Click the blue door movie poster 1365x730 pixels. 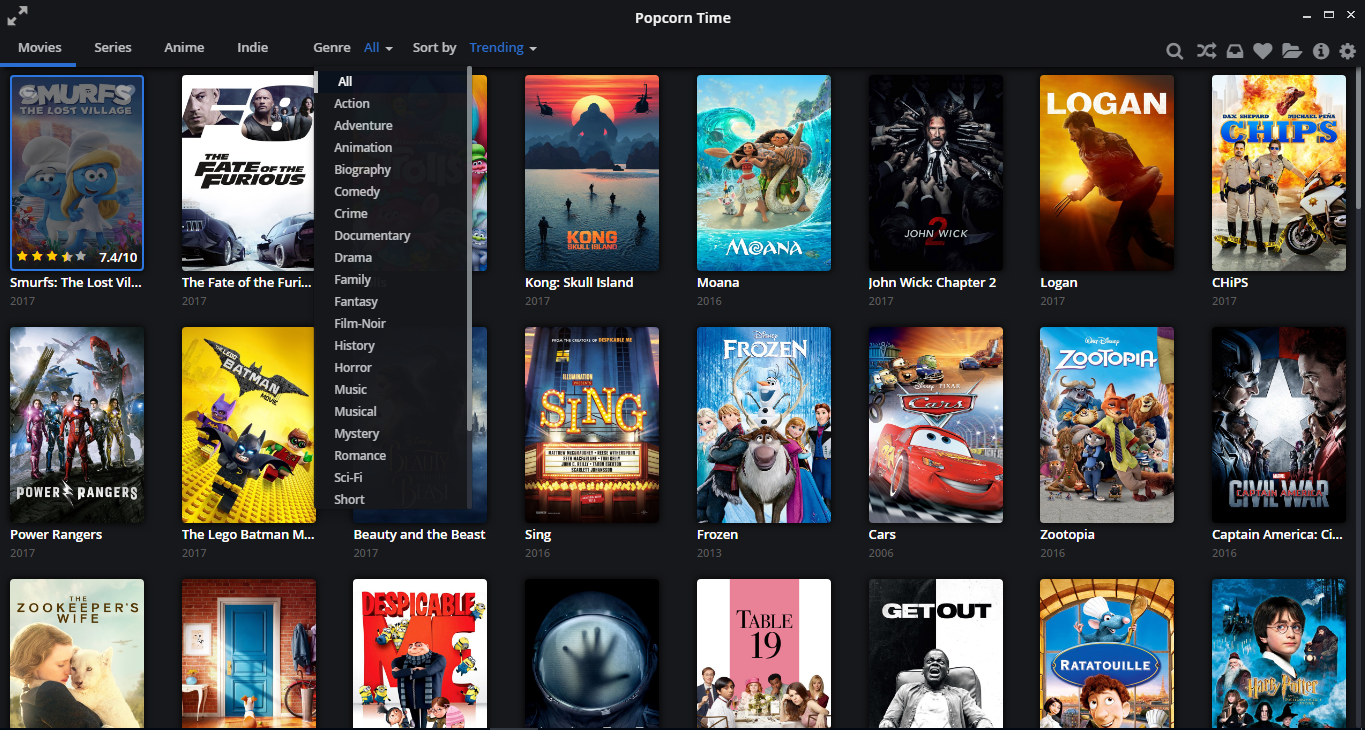(x=248, y=654)
